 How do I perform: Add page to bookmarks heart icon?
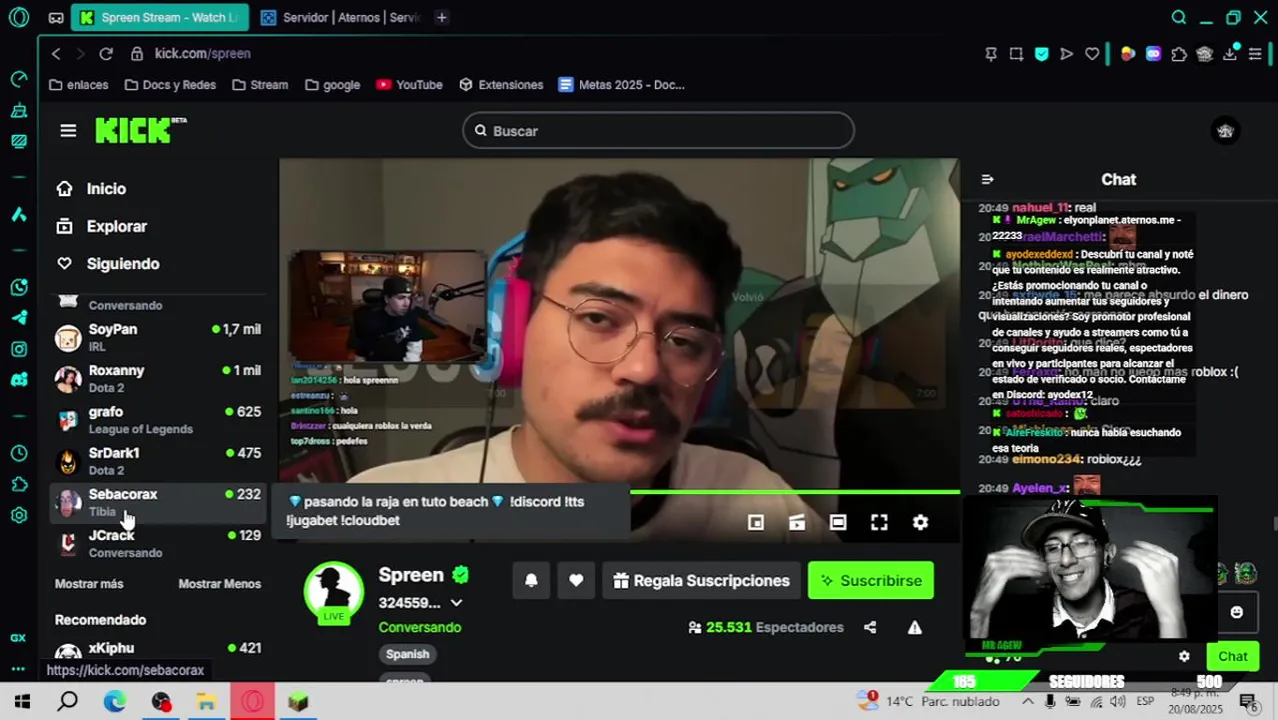click(1092, 54)
